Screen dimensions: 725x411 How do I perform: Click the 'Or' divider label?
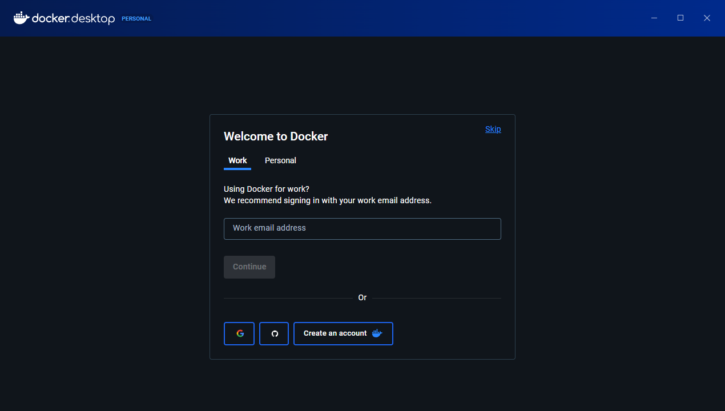(x=362, y=297)
